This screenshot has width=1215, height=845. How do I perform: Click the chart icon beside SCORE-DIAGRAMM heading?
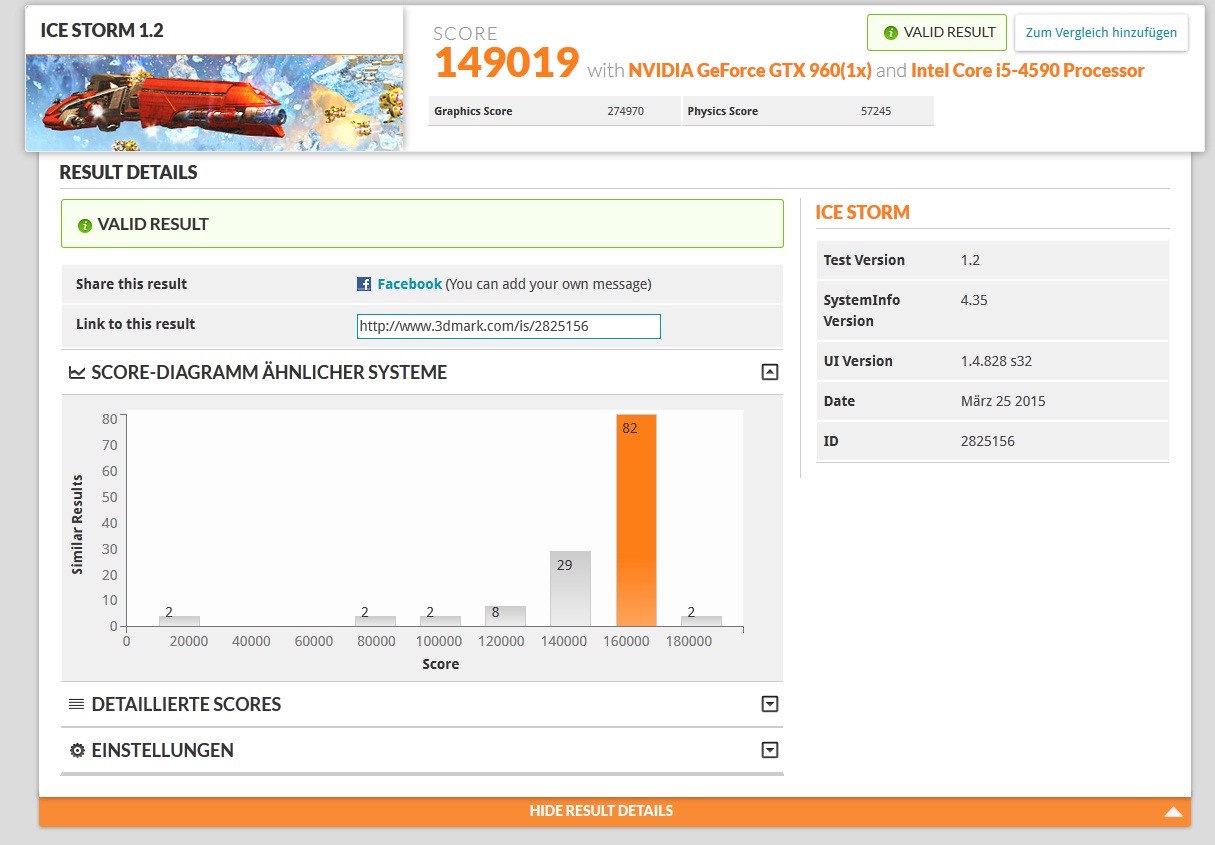pos(77,373)
